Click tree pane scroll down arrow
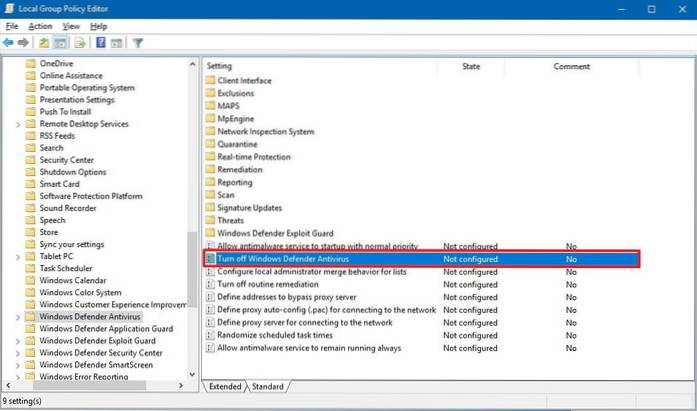 pos(192,375)
